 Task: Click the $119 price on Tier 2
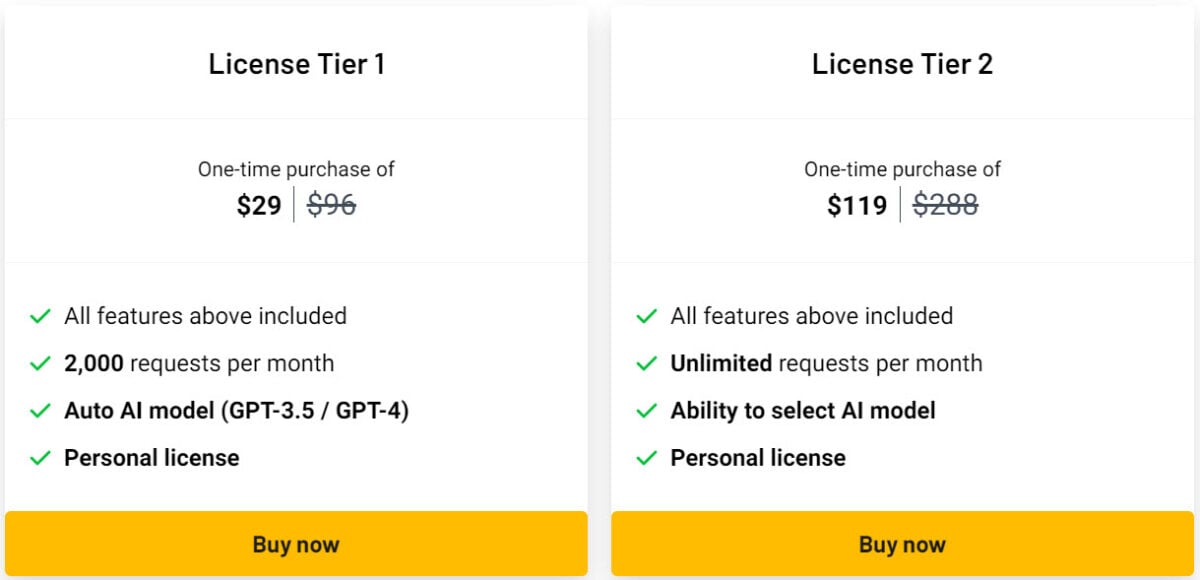pyautogui.click(x=857, y=205)
